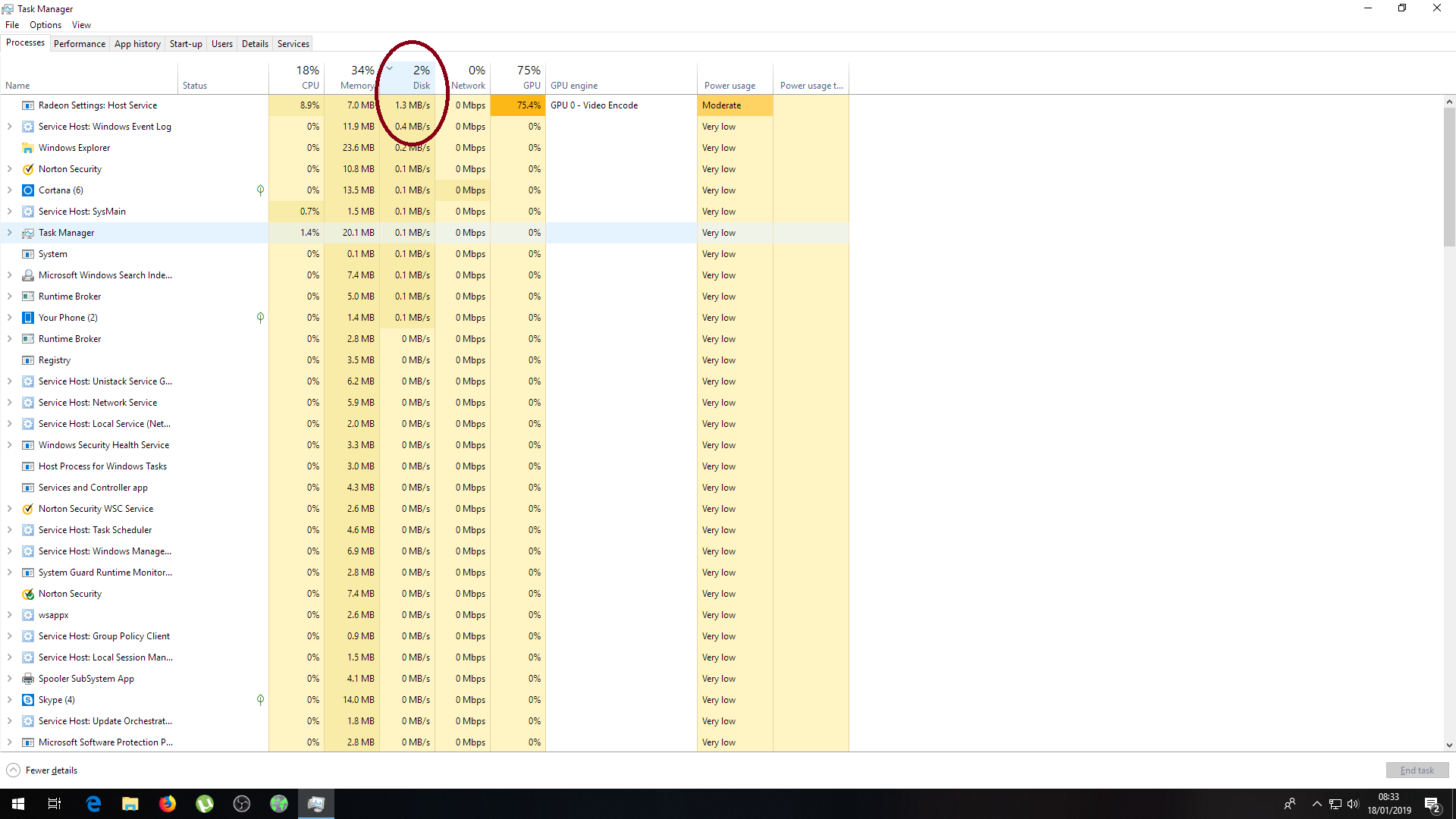1456x819 pixels.
Task: Switch to the Performance tab
Action: [80, 44]
